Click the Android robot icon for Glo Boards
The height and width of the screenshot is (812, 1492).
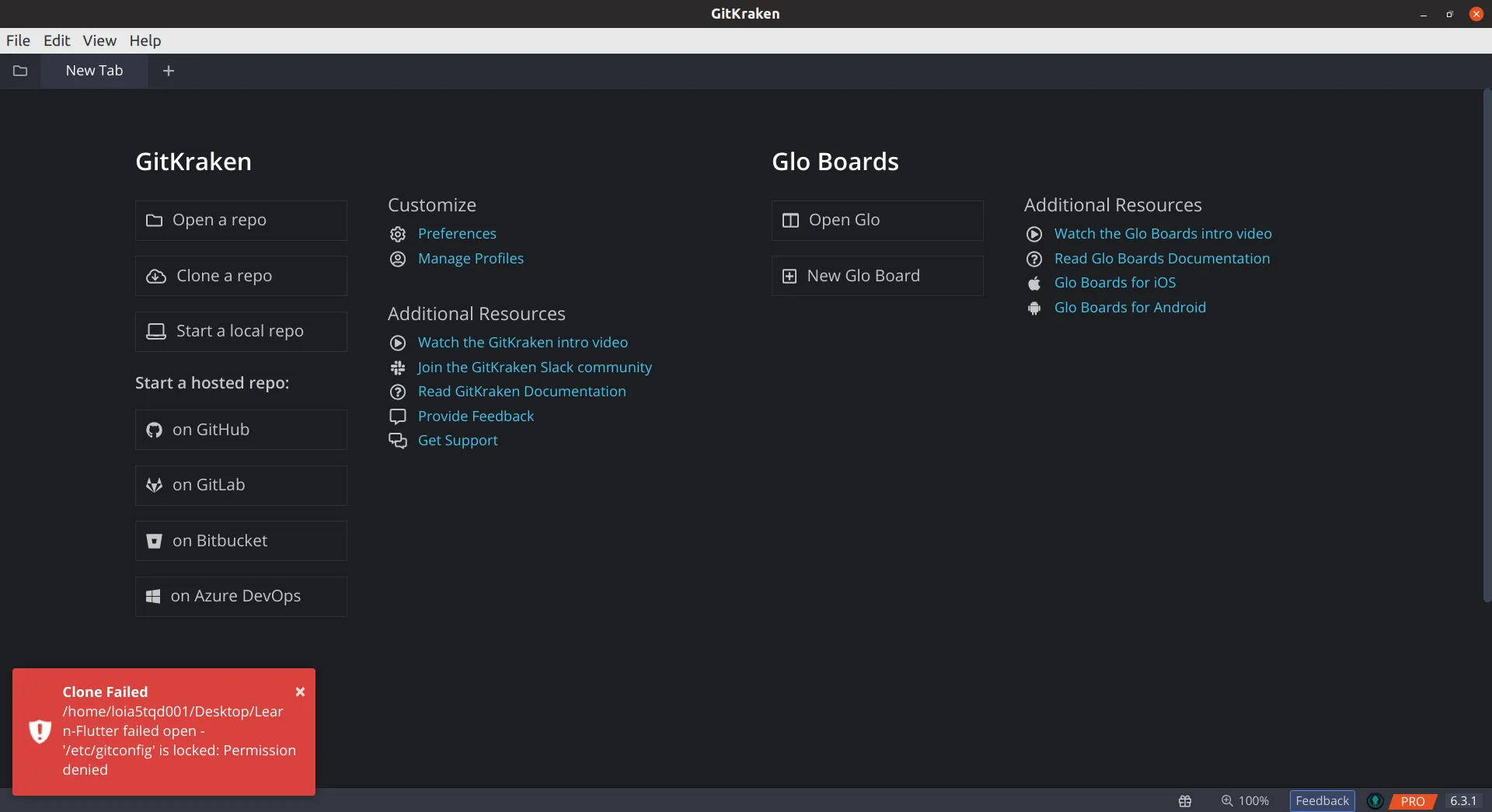1034,308
